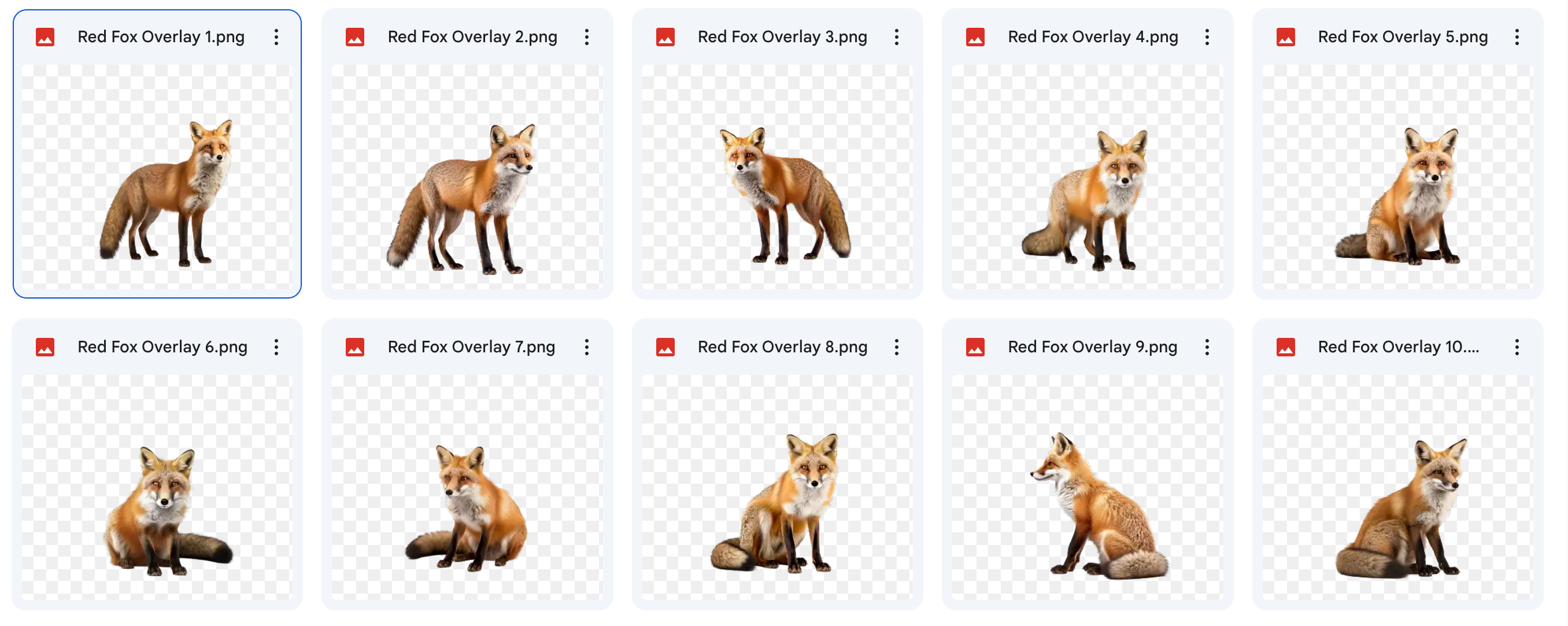The width and height of the screenshot is (1568, 626).
Task: Click image file icon of Red Fox Overlay 1.png
Action: 45,37
